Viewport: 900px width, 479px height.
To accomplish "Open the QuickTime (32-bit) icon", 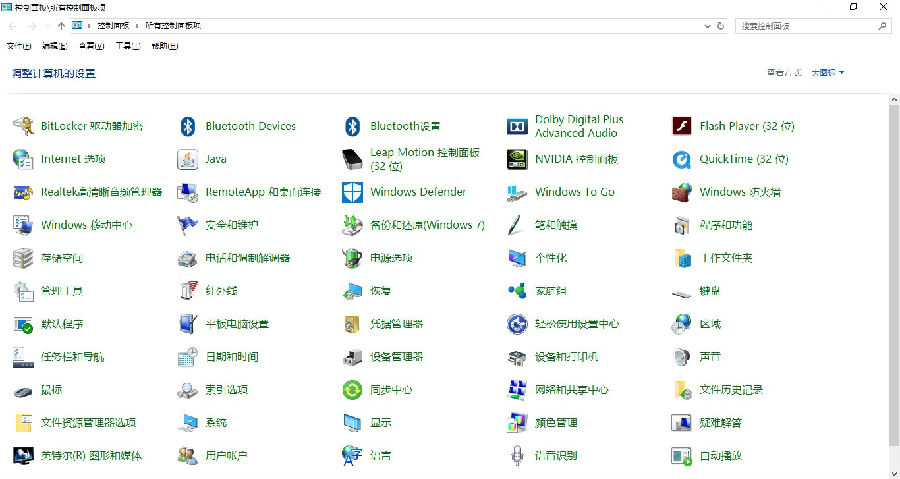I will click(682, 159).
